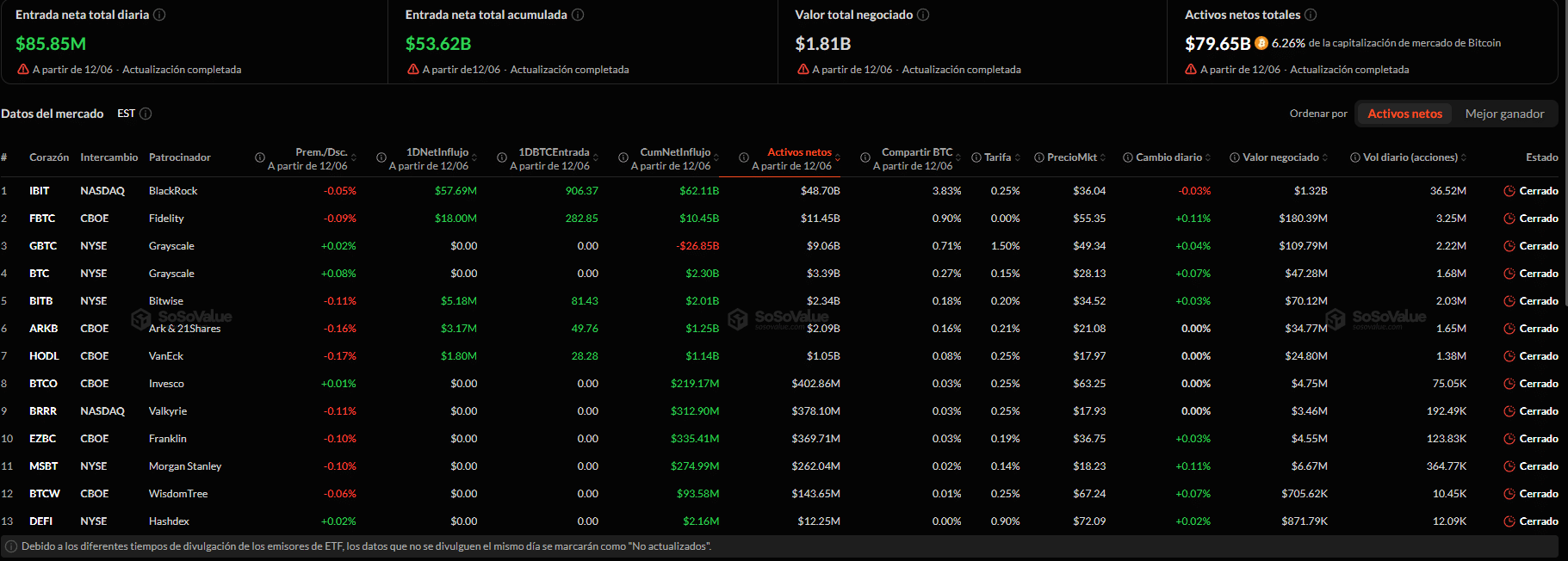Image resolution: width=1568 pixels, height=561 pixels.
Task: Sort by 1DNetInflujo using its sort arrows
Action: click(x=474, y=157)
